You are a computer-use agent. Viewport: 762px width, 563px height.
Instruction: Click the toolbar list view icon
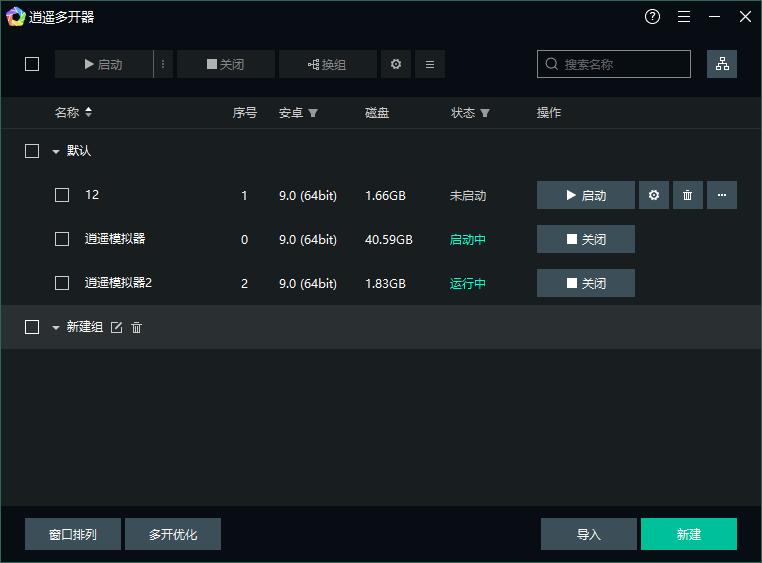[430, 64]
